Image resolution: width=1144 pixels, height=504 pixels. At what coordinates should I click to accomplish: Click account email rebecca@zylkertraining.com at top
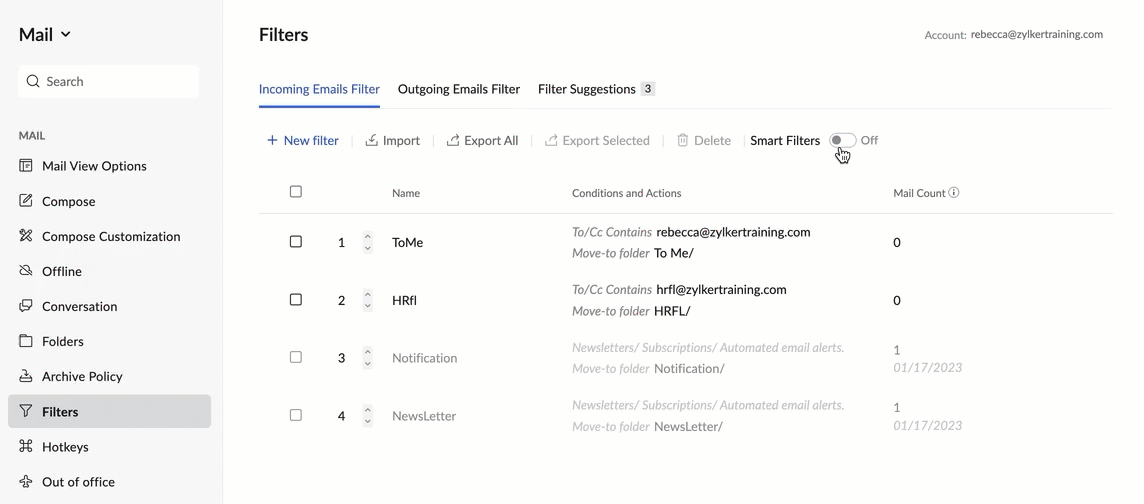[x=1037, y=34]
